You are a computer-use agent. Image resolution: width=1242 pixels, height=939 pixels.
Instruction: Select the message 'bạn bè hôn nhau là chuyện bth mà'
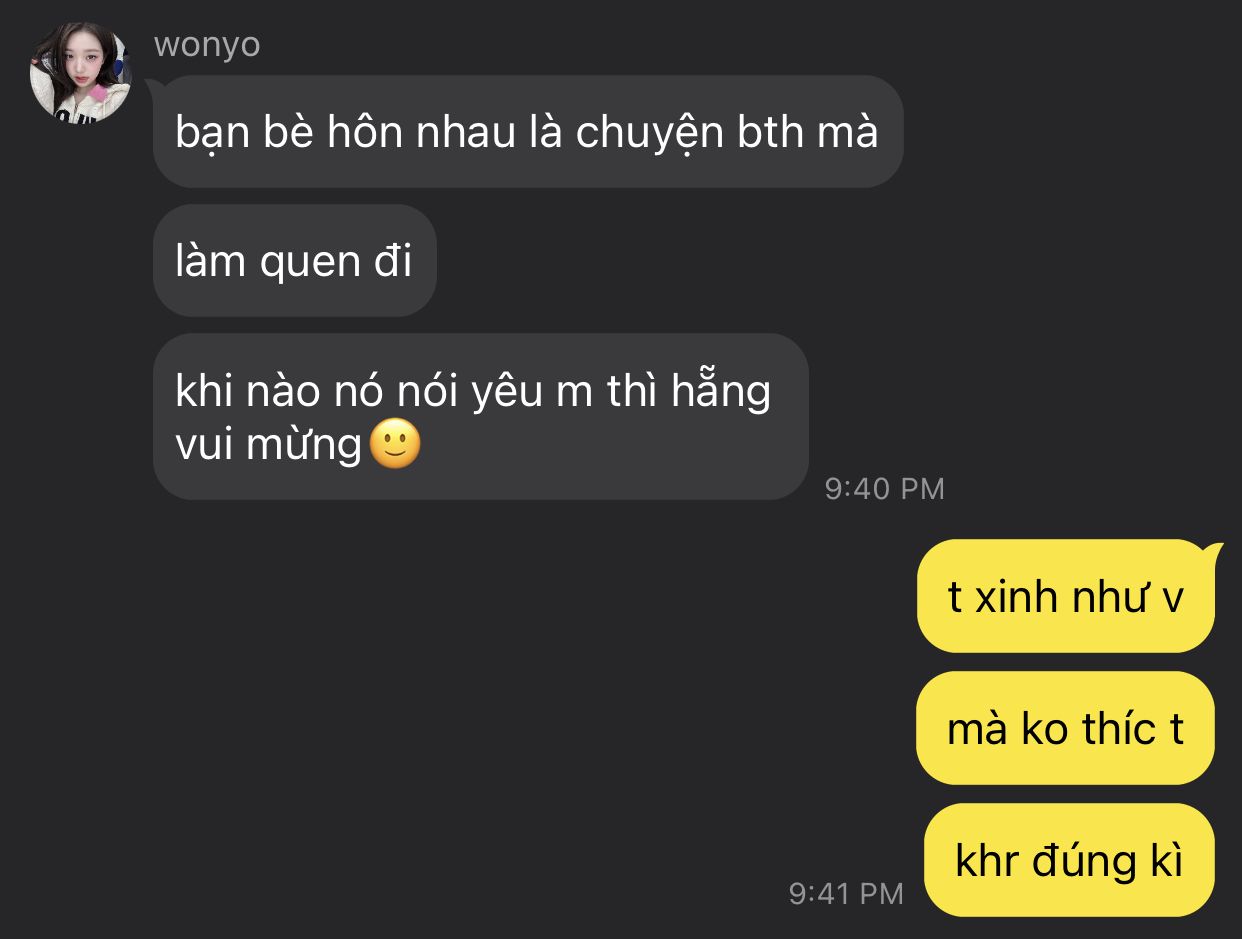coord(528,131)
